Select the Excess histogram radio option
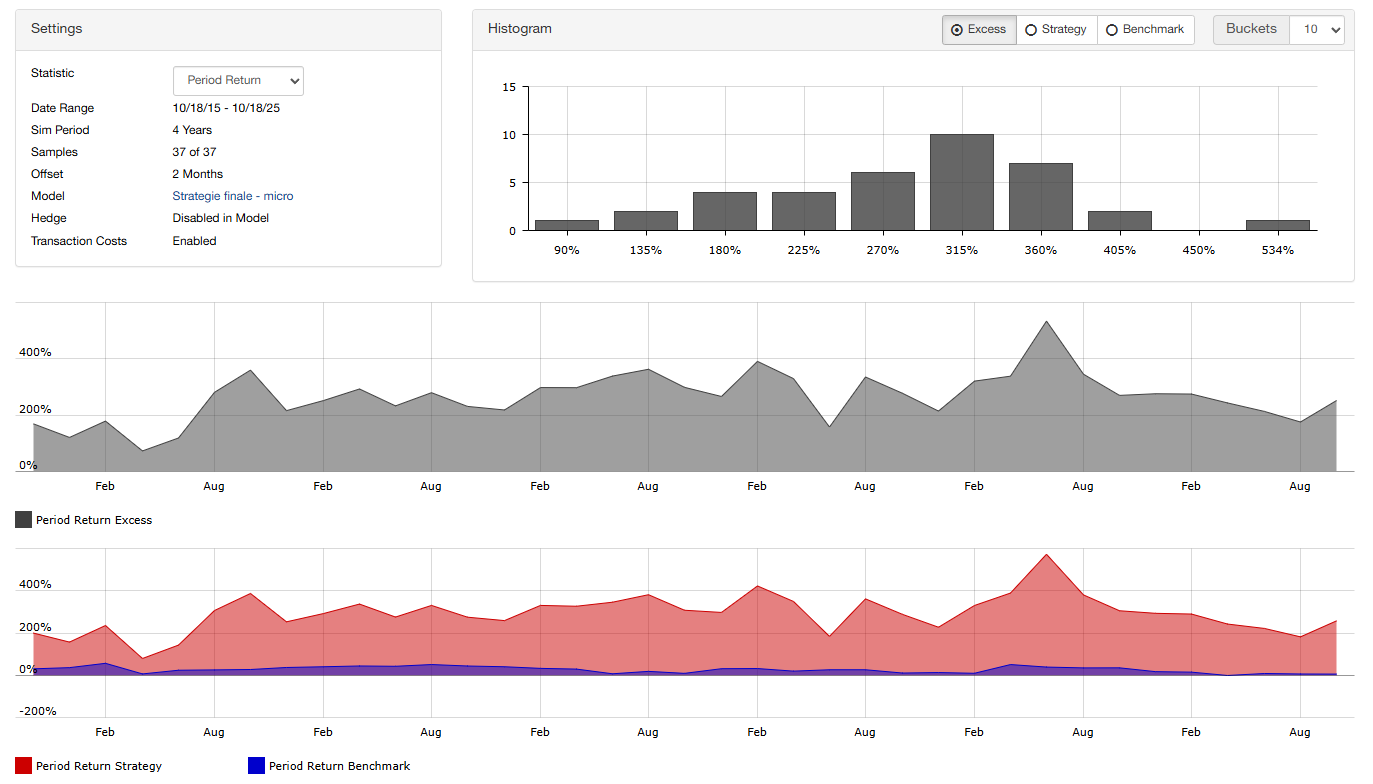The height and width of the screenshot is (784, 1373). pos(978,30)
